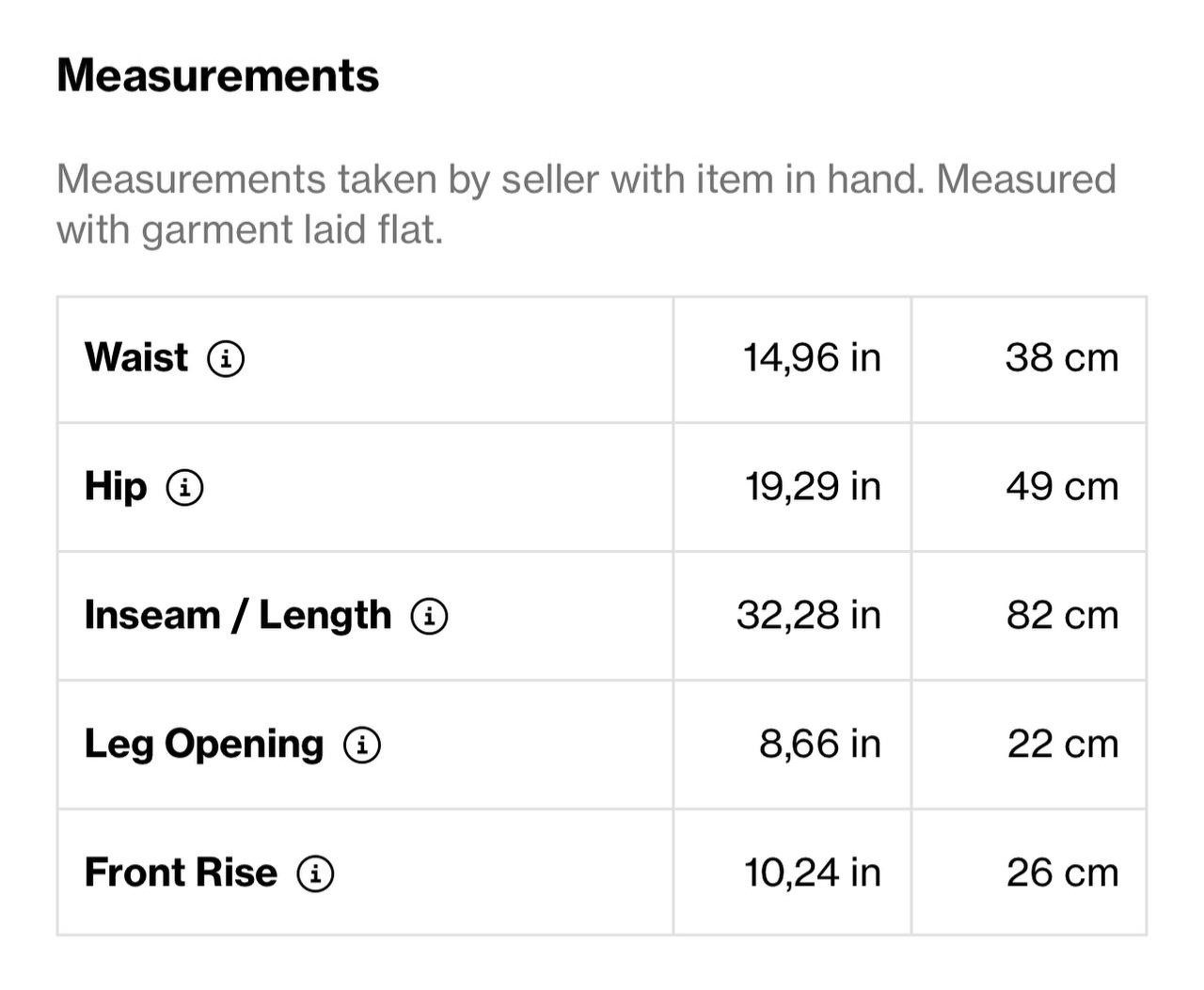Click the Leg Opening label text
Screen dimensions: 1204x990
click(203, 745)
